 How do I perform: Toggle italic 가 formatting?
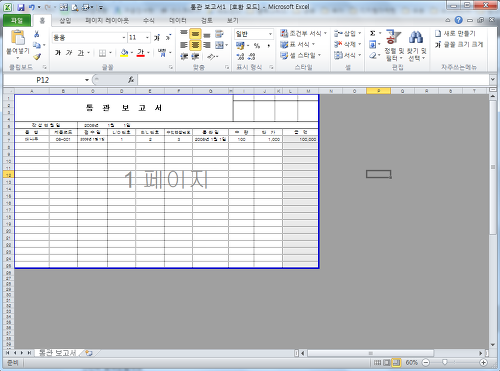tap(69, 53)
